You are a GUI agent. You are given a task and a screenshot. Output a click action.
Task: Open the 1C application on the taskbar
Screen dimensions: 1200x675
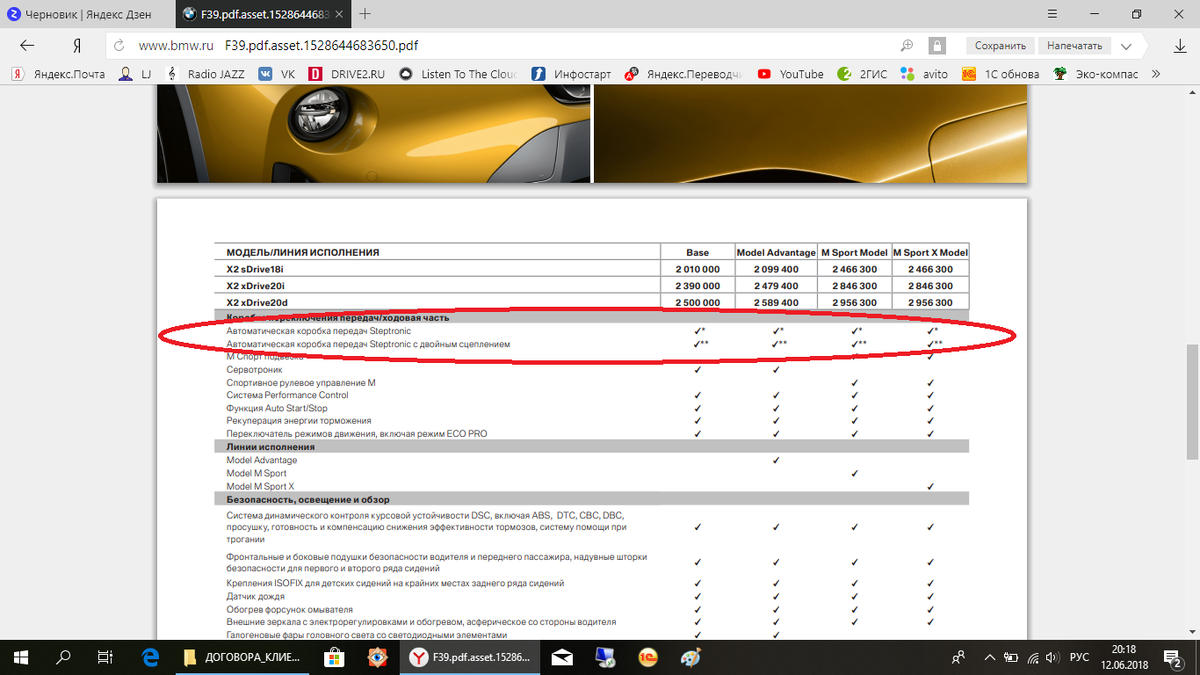click(x=647, y=657)
